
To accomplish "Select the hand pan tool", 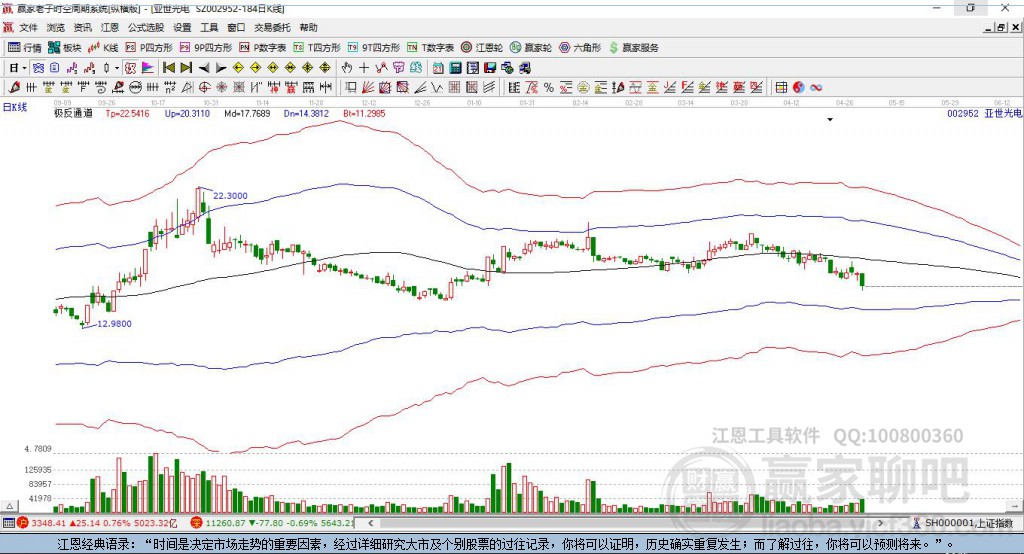I will tap(346, 68).
